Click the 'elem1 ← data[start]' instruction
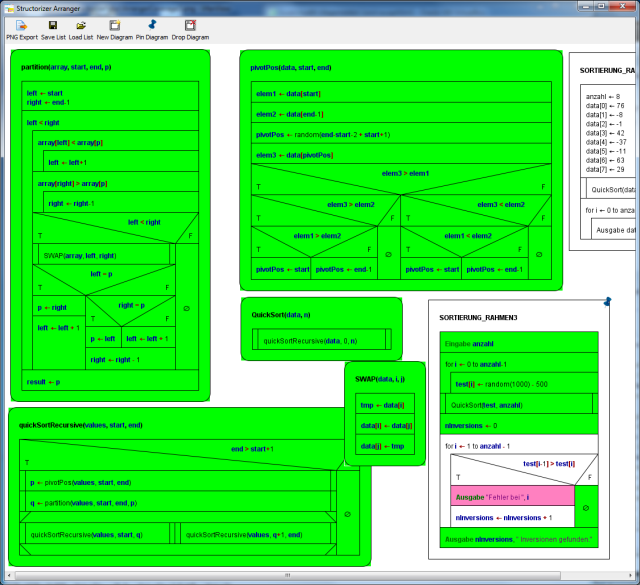Screen dimensions: 640x585 coord(401,92)
